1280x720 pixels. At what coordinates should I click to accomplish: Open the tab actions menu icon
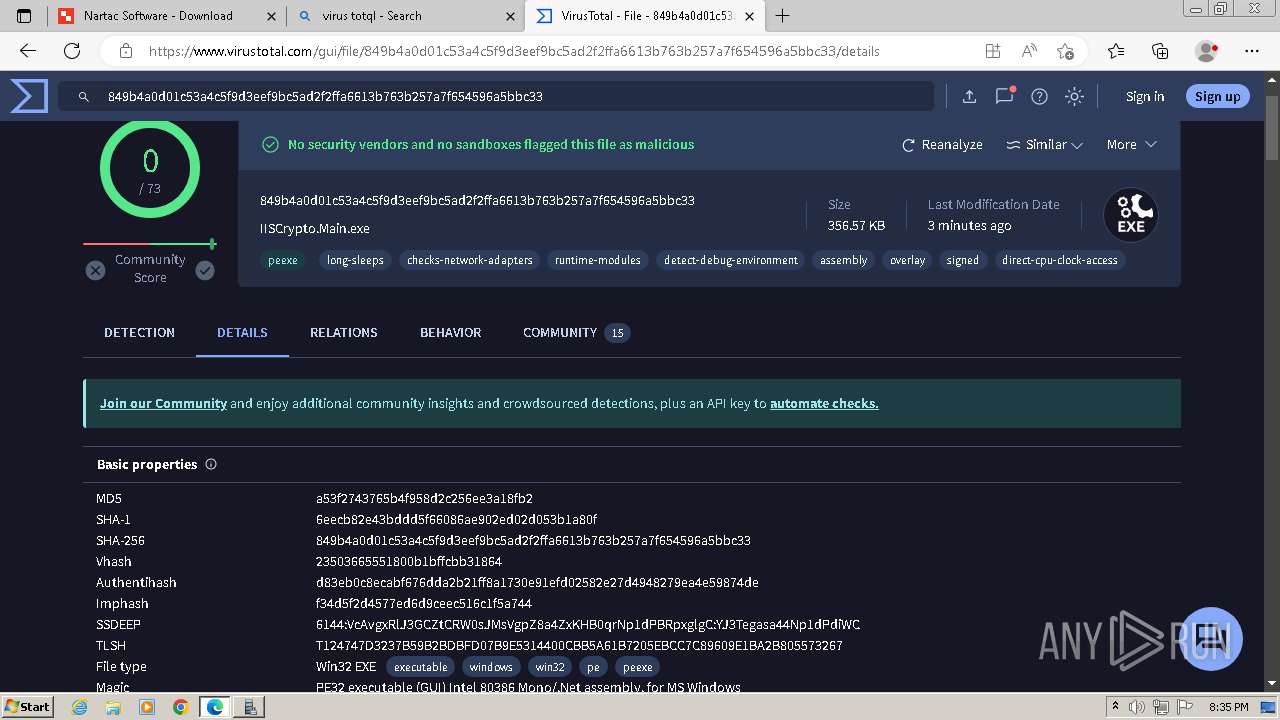tap(24, 16)
